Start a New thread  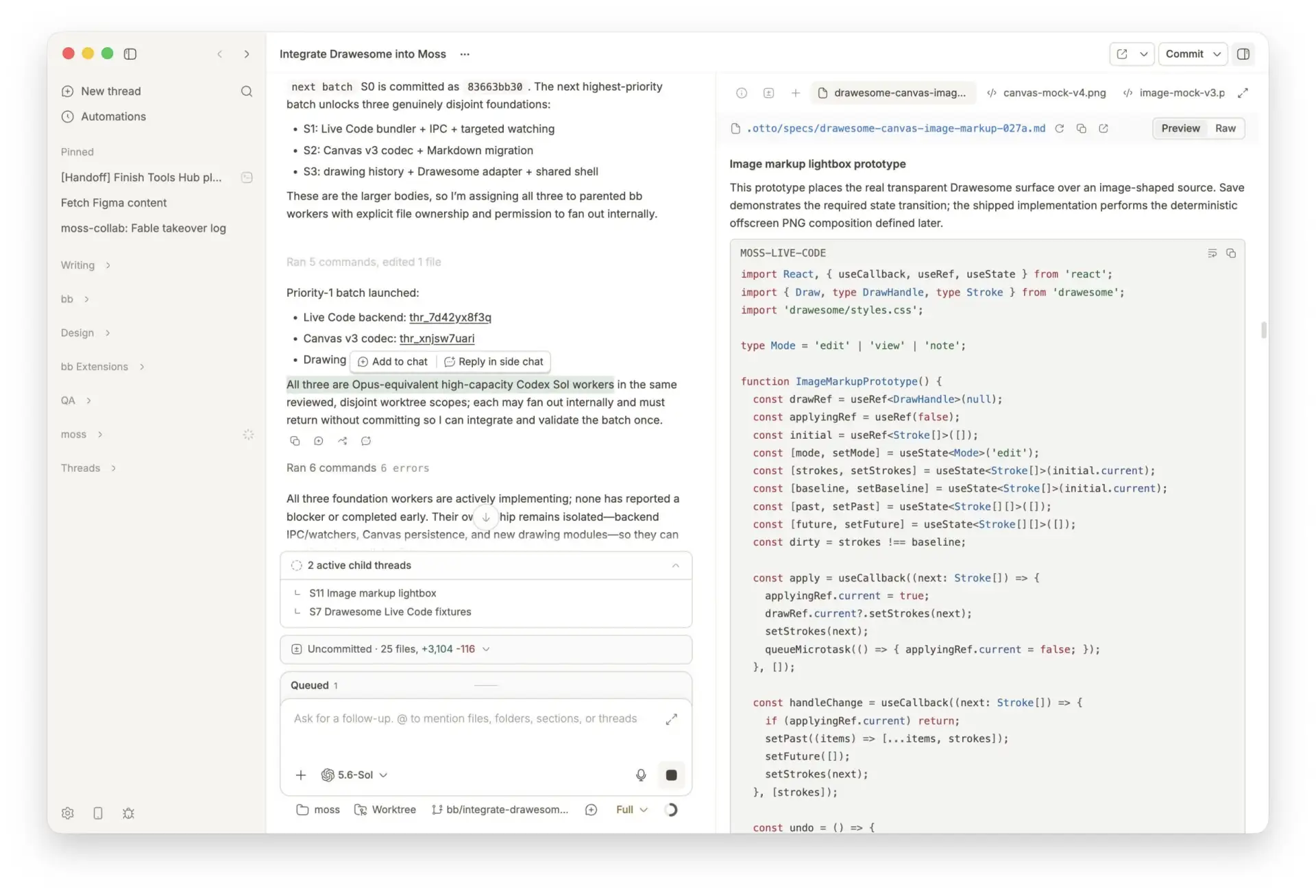click(x=101, y=91)
